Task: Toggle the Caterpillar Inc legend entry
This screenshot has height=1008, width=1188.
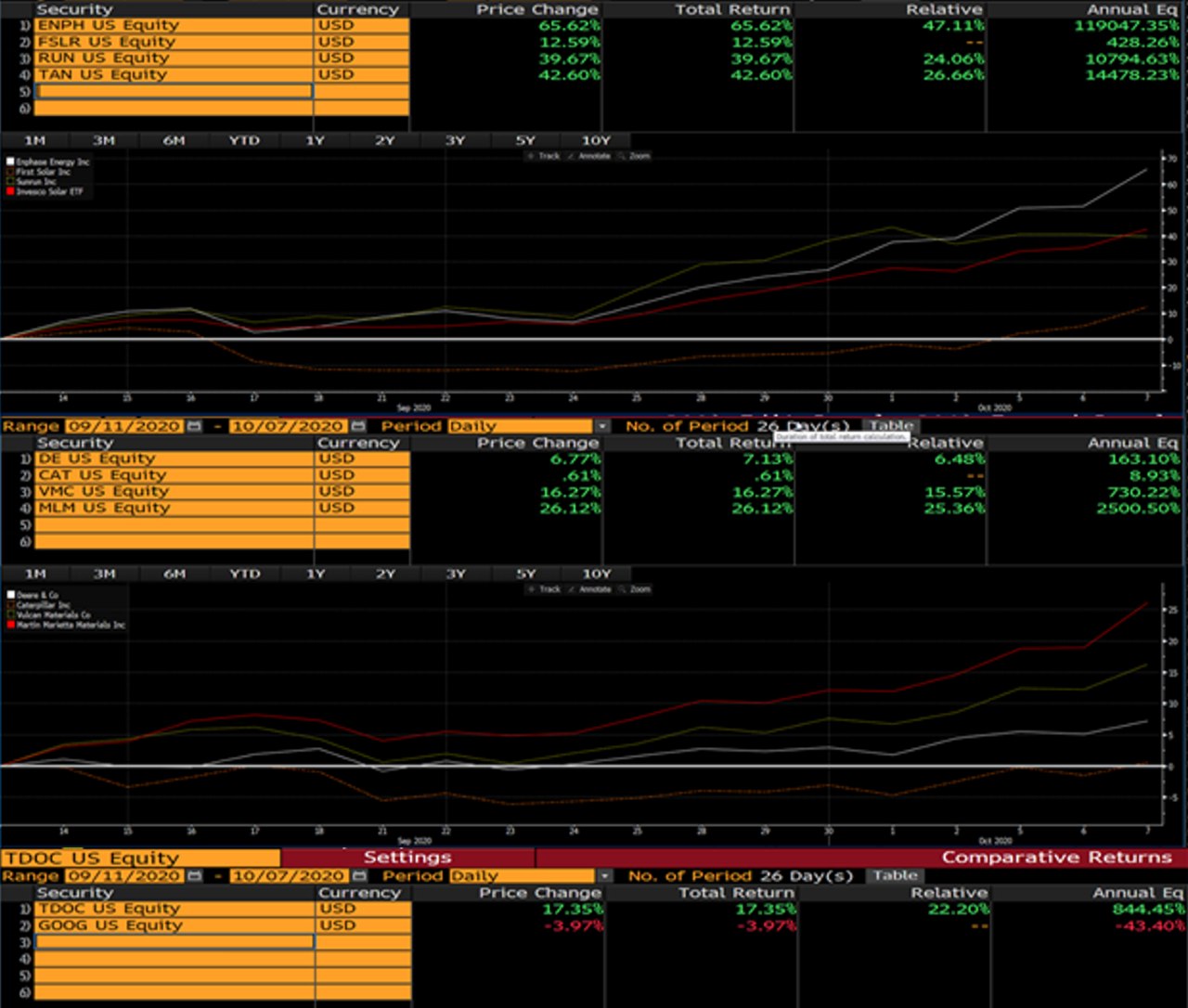Action: click(x=38, y=605)
